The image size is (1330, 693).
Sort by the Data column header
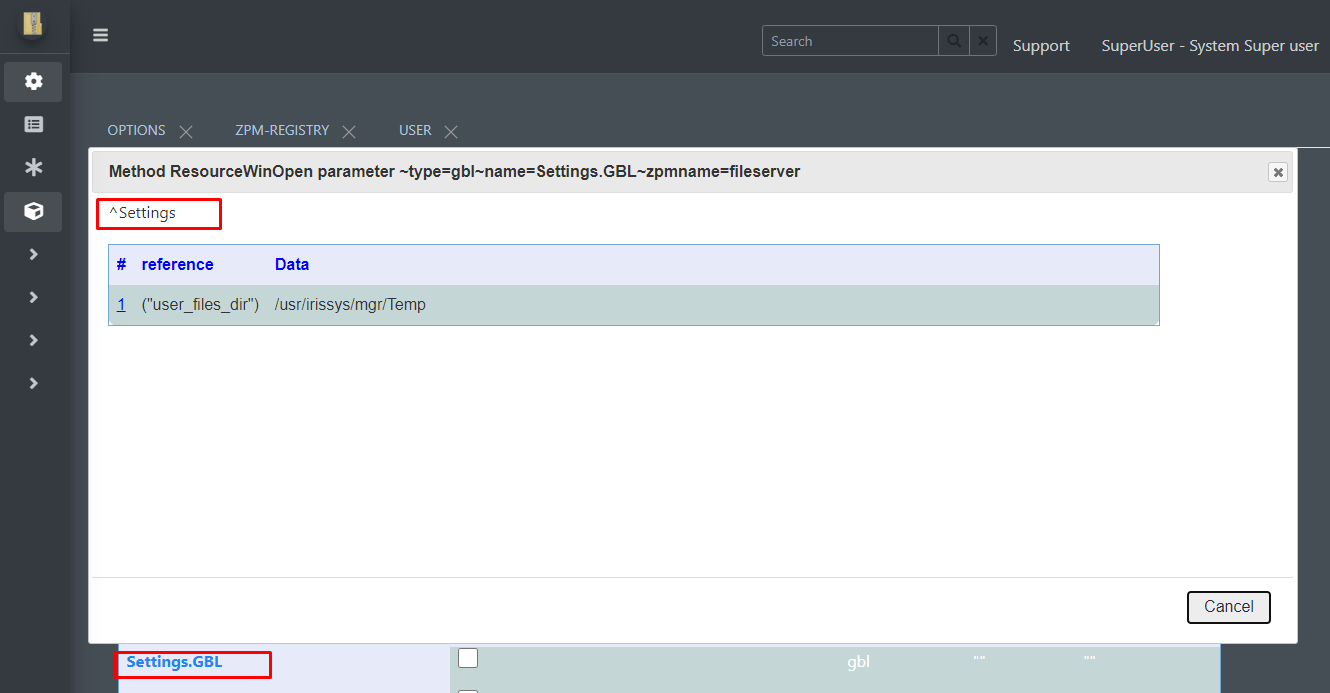click(292, 264)
